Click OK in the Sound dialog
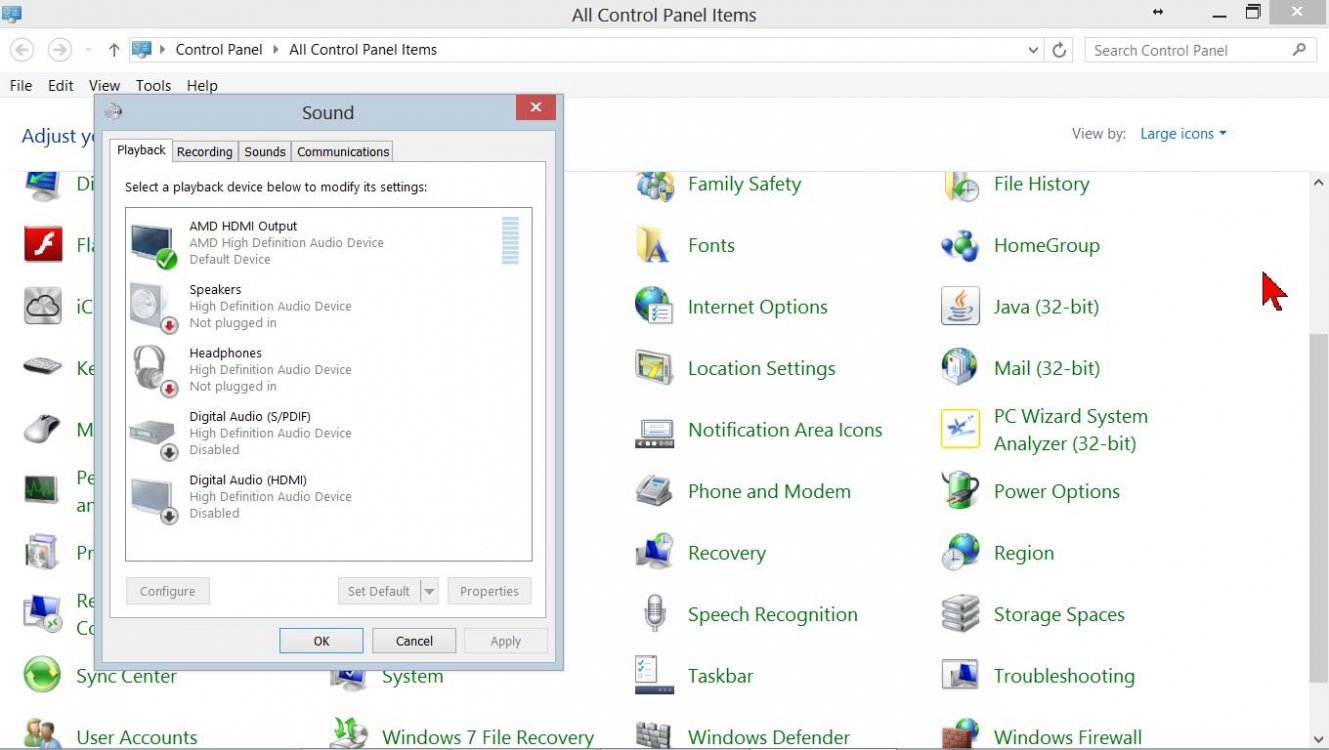 tap(321, 640)
